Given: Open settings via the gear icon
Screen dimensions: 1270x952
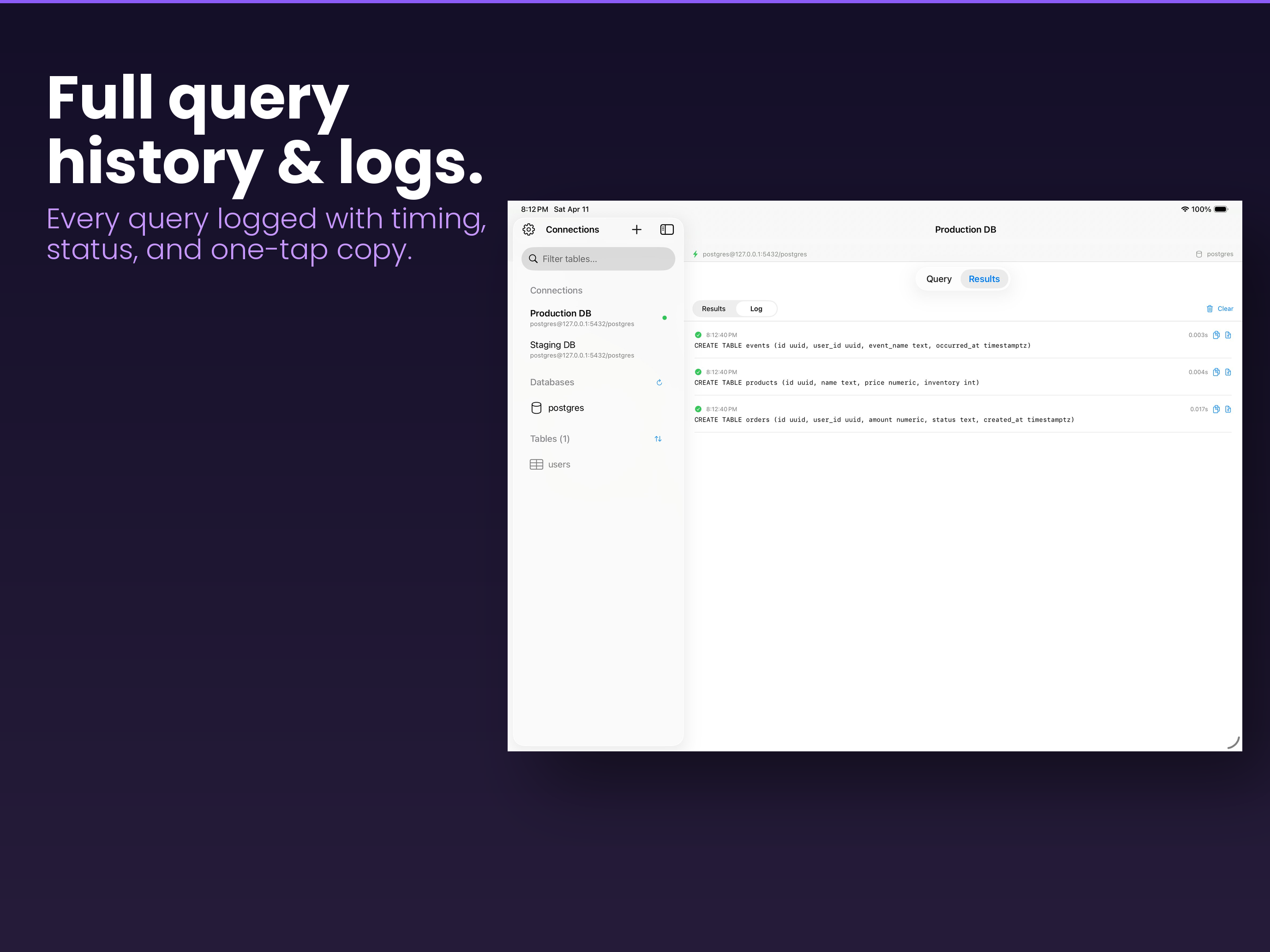Looking at the screenshot, I should tap(528, 230).
